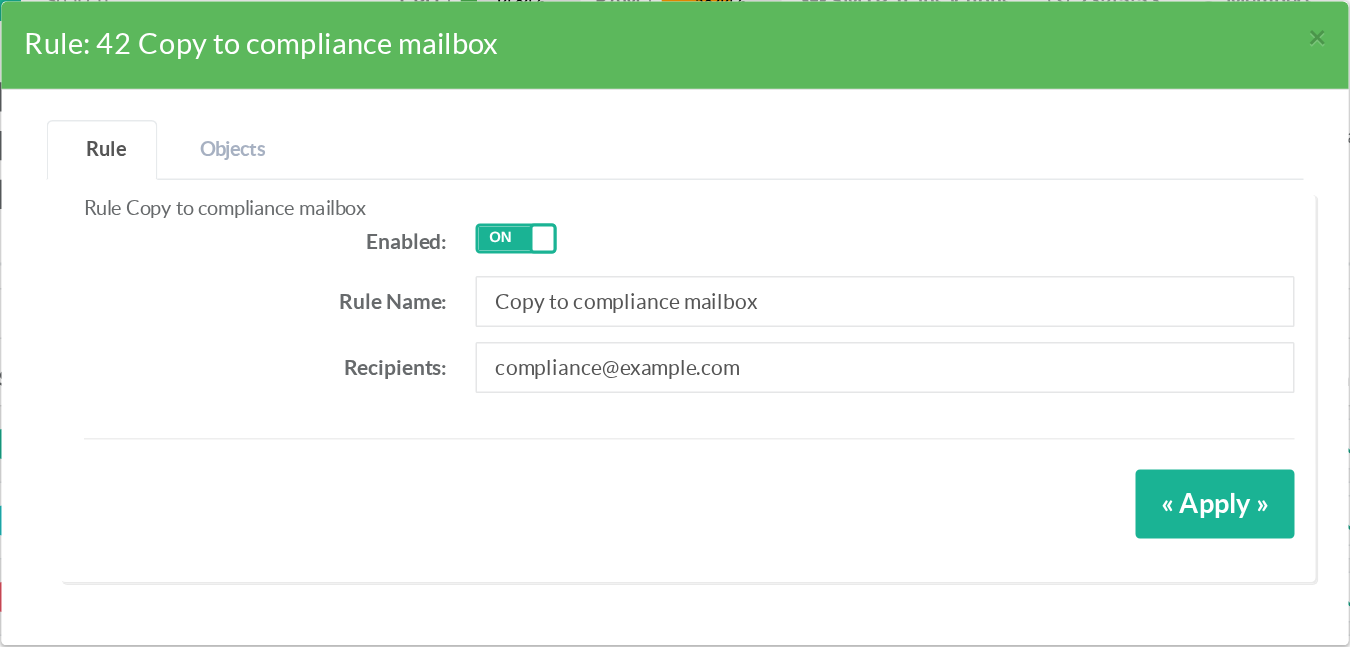Switch to the Objects tab
1350x647 pixels.
(232, 149)
